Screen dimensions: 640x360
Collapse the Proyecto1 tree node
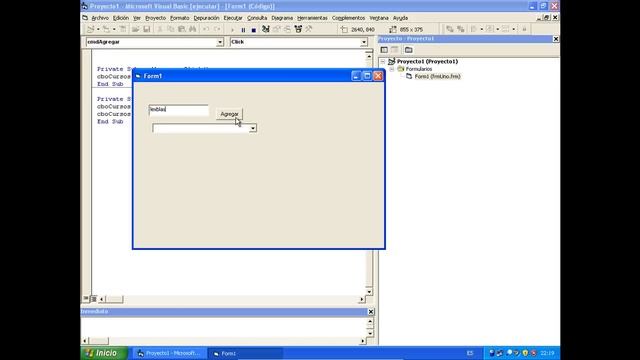pyautogui.click(x=382, y=62)
